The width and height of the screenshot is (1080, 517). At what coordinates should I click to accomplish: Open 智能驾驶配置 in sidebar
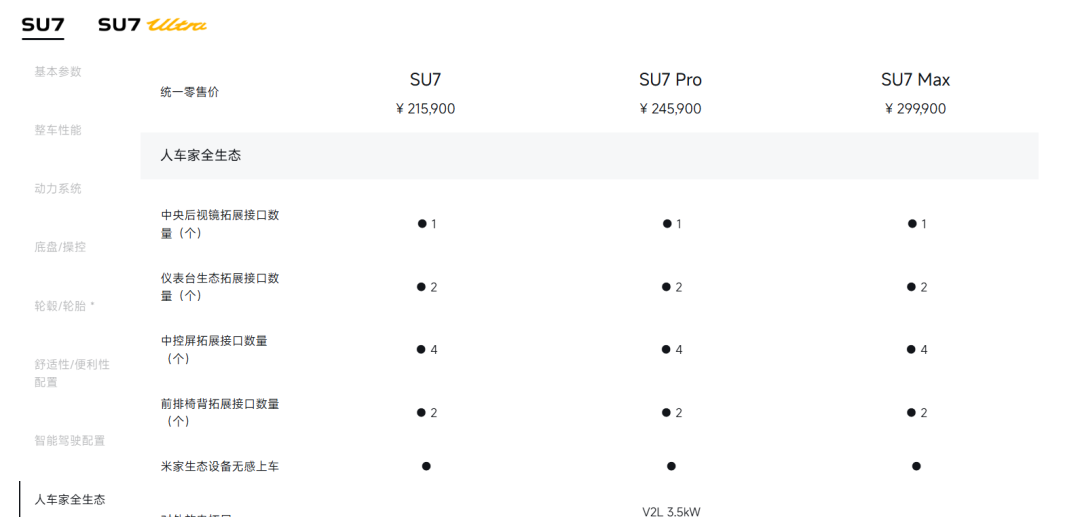(70, 441)
